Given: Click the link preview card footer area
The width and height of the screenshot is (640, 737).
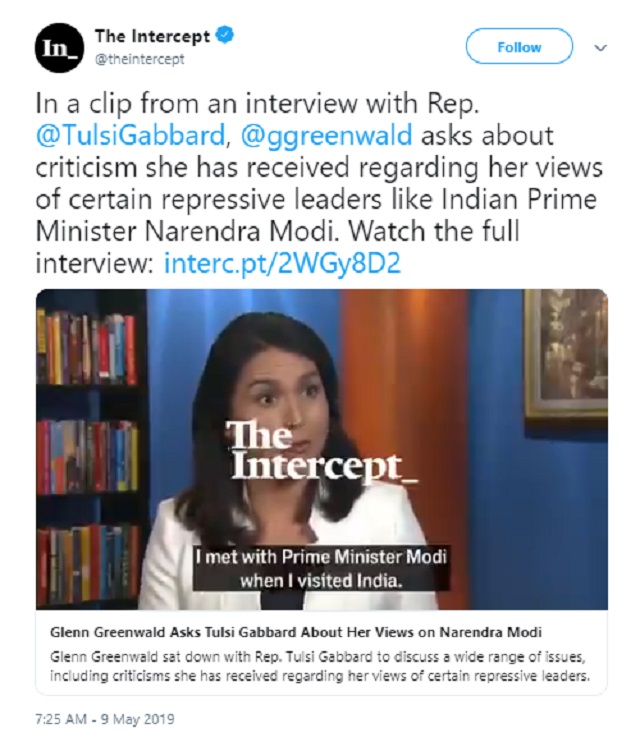Looking at the screenshot, I should [x=322, y=652].
